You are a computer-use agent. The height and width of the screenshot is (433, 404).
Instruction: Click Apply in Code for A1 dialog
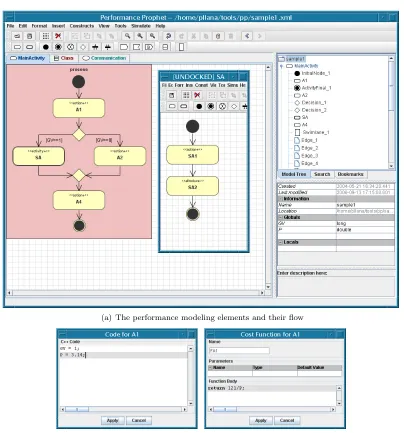112,420
